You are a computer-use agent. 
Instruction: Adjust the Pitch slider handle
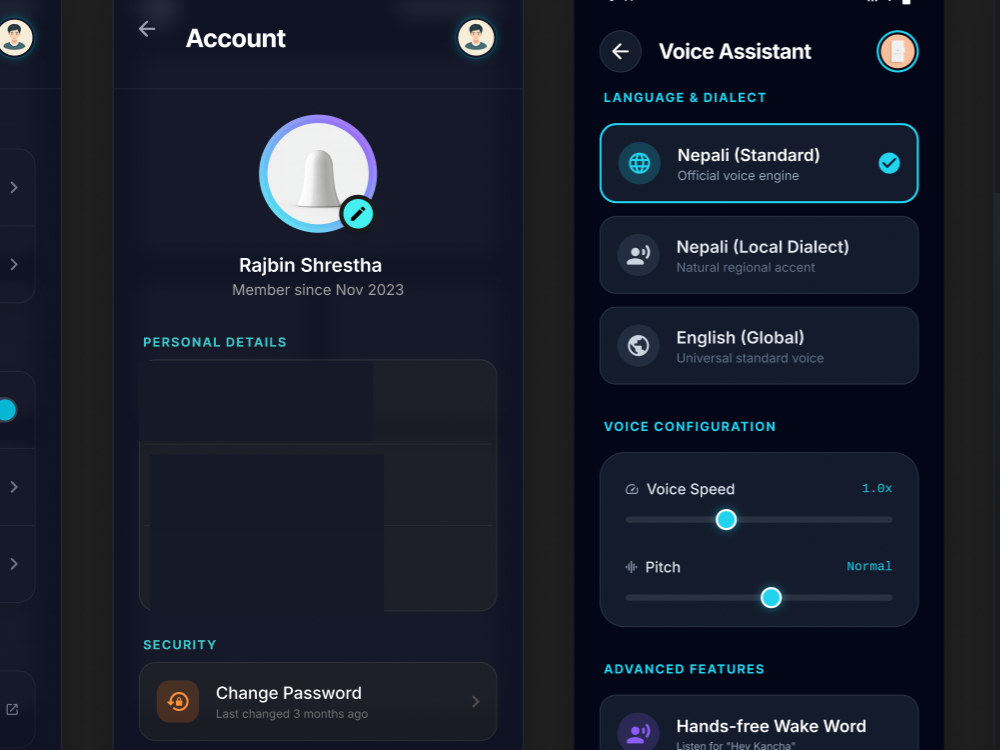[771, 598]
